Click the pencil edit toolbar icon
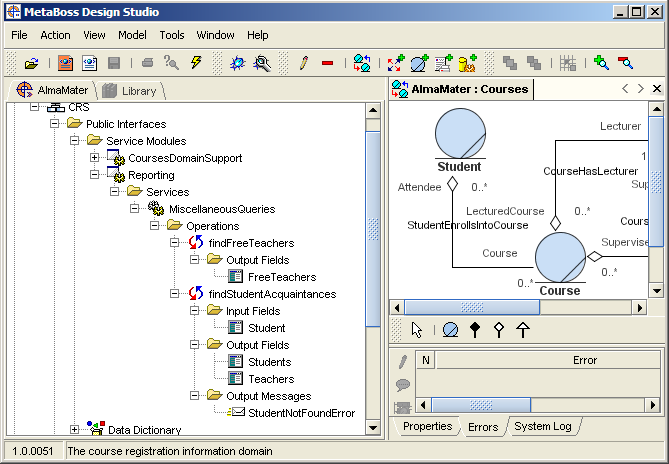The width and height of the screenshot is (669, 464). (x=304, y=63)
